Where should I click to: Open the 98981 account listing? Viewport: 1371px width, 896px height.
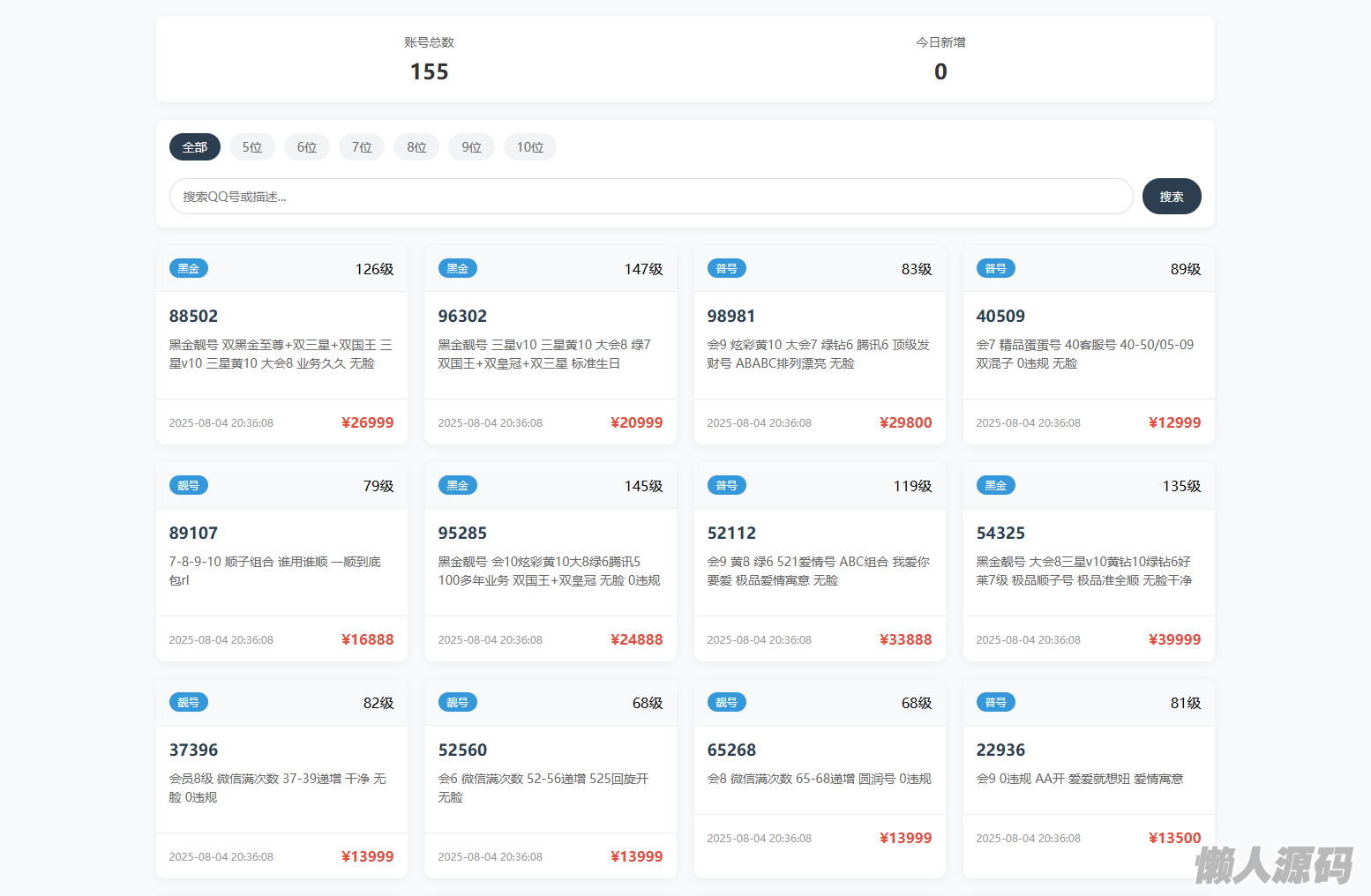(x=730, y=316)
